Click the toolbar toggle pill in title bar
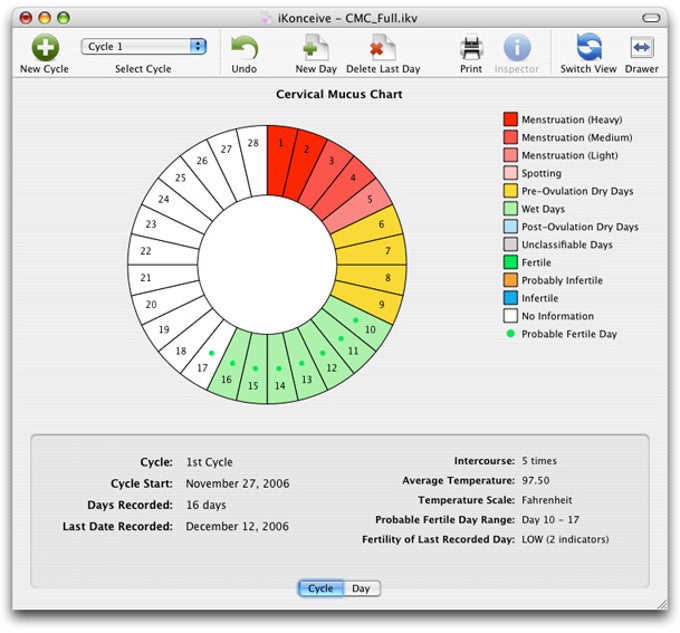The width and height of the screenshot is (680, 633). (651, 18)
